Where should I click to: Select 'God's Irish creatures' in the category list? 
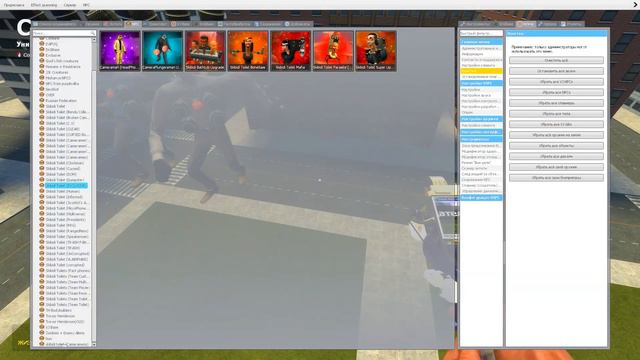click(62, 61)
